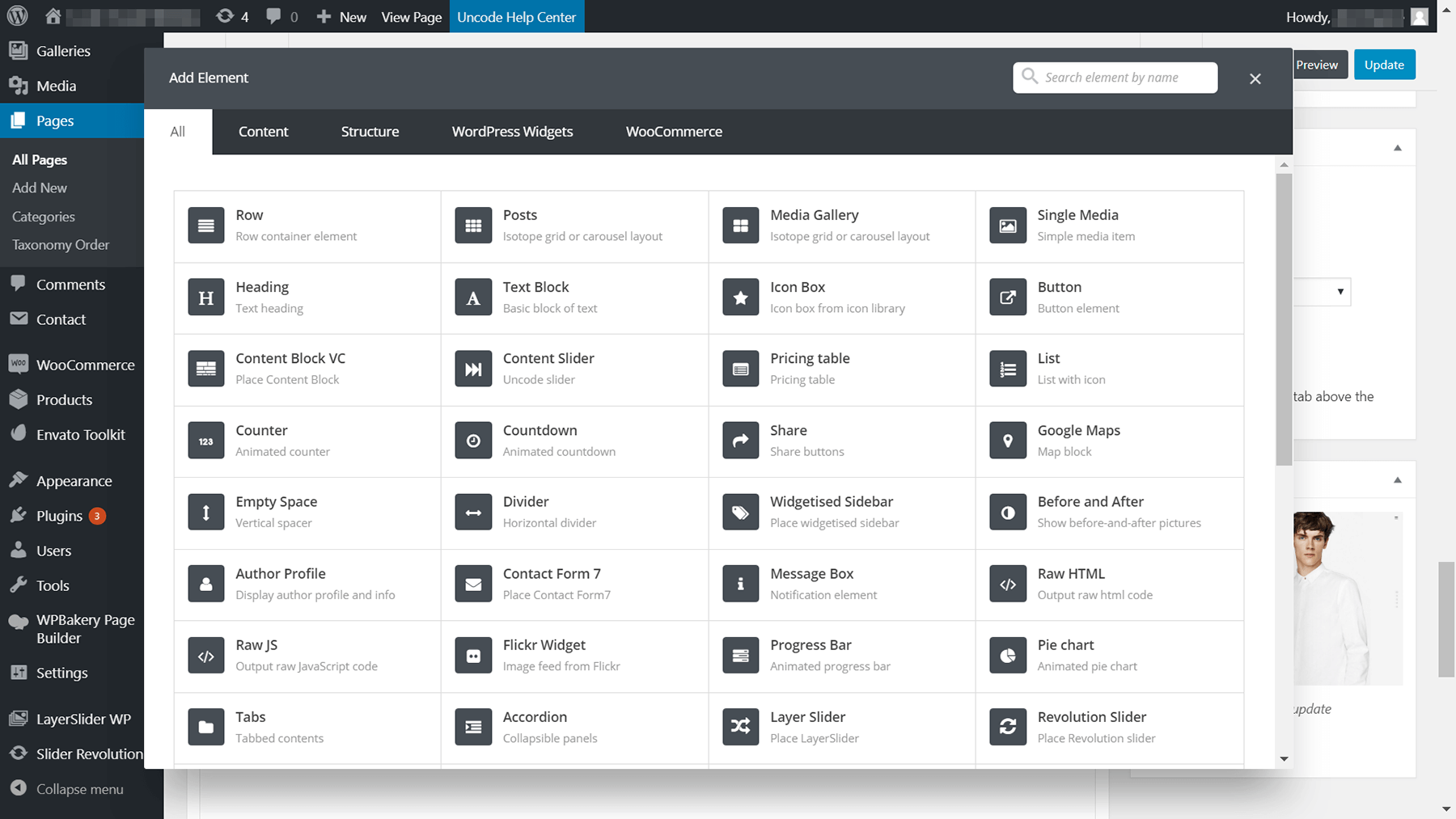Add the Pricing table icon
This screenshot has height=819, width=1456.
(740, 369)
